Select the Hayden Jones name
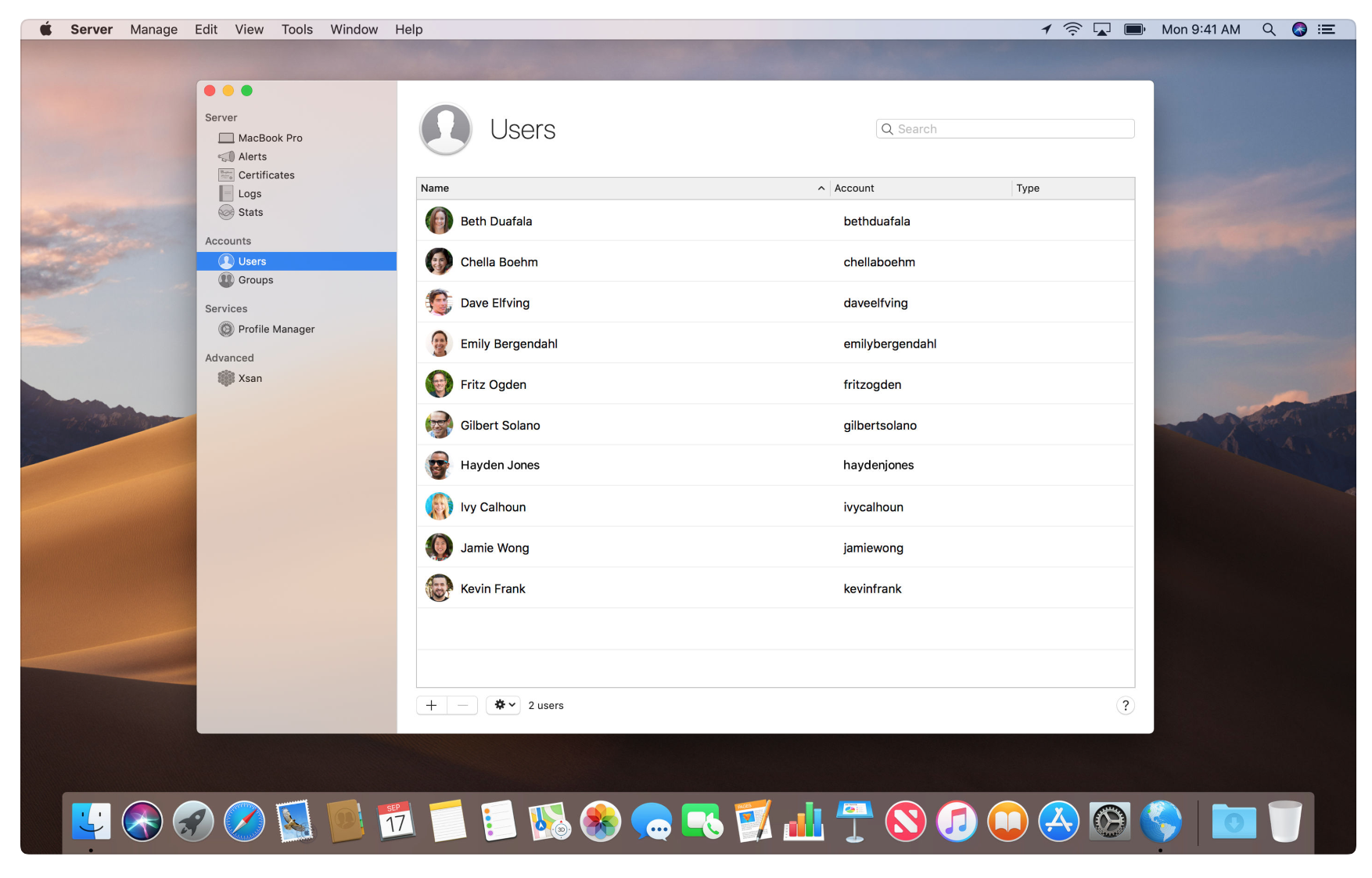Screen dimensions: 1372x878 (500, 465)
